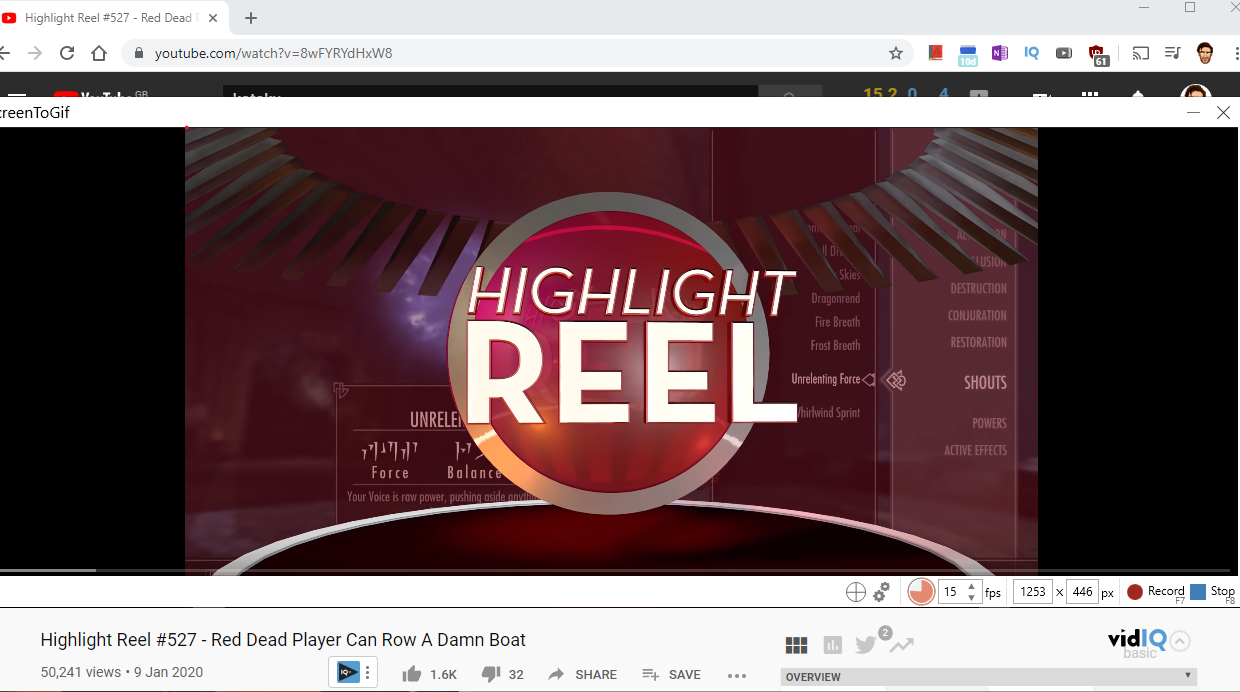Go to the Chrome home page icon
1240x692 pixels.
pyautogui.click(x=99, y=53)
